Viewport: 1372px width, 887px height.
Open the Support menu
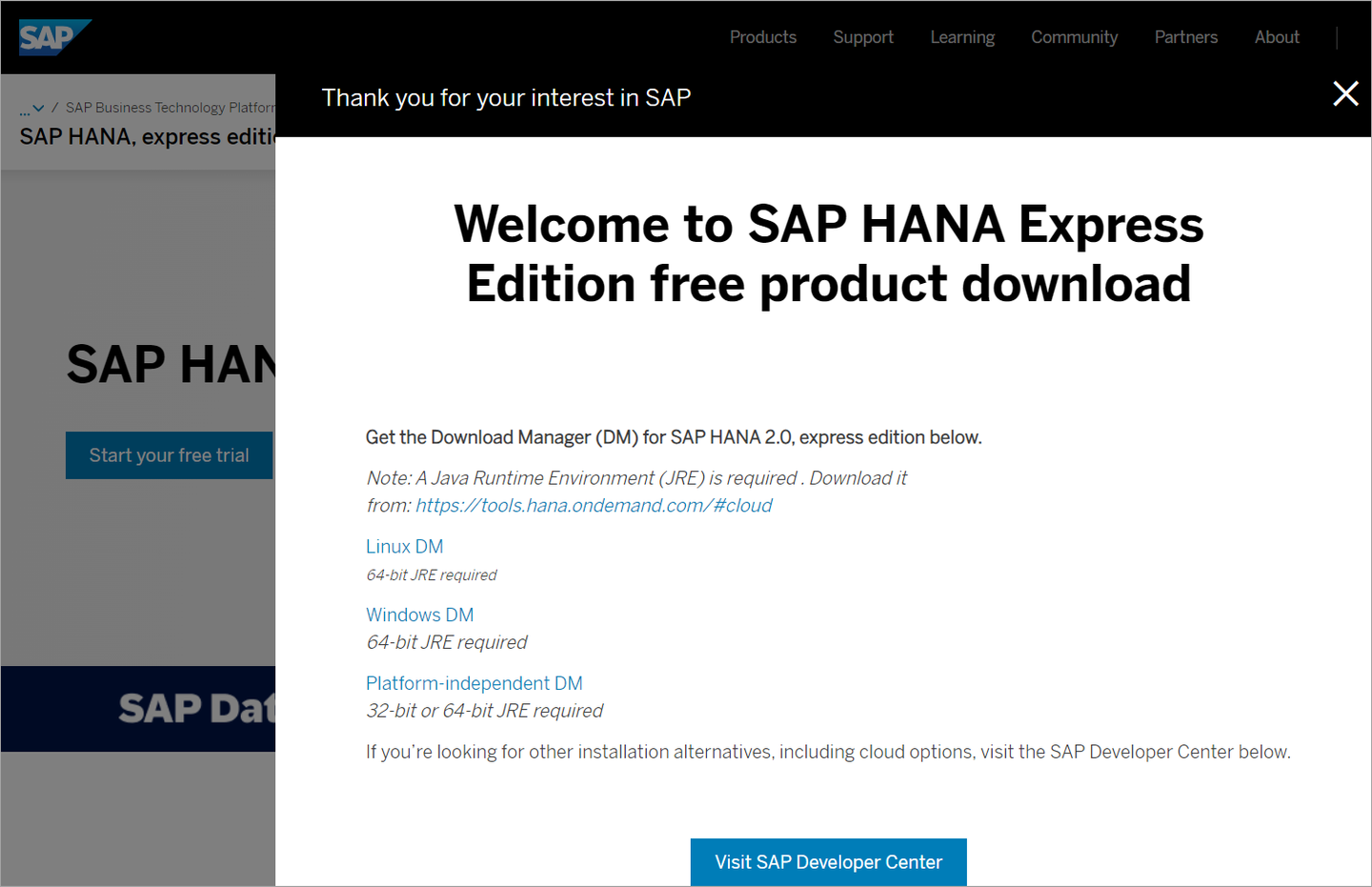click(863, 37)
